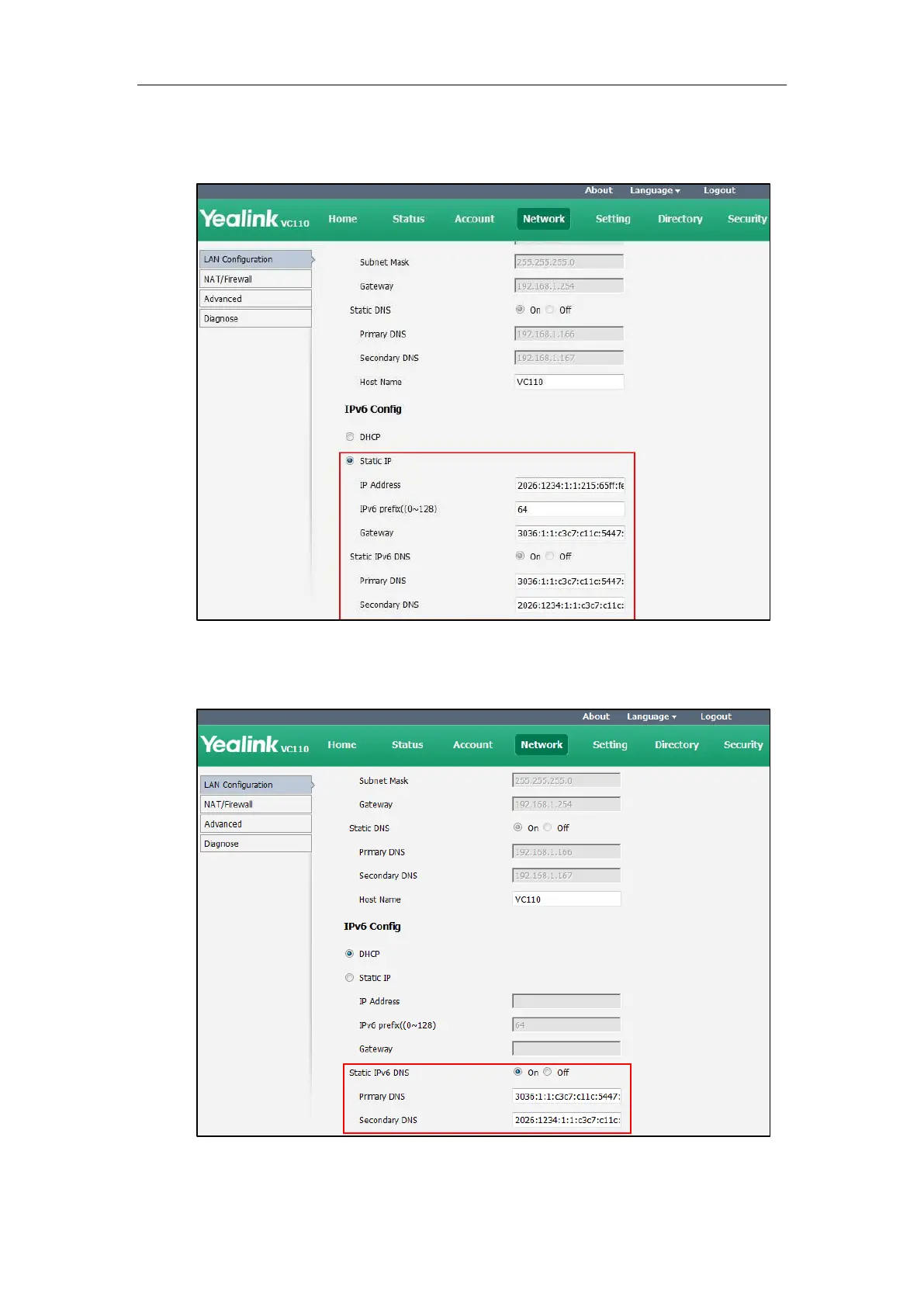
Task: Select NAT/Firewall in lower sidebar
Action: [x=256, y=804]
